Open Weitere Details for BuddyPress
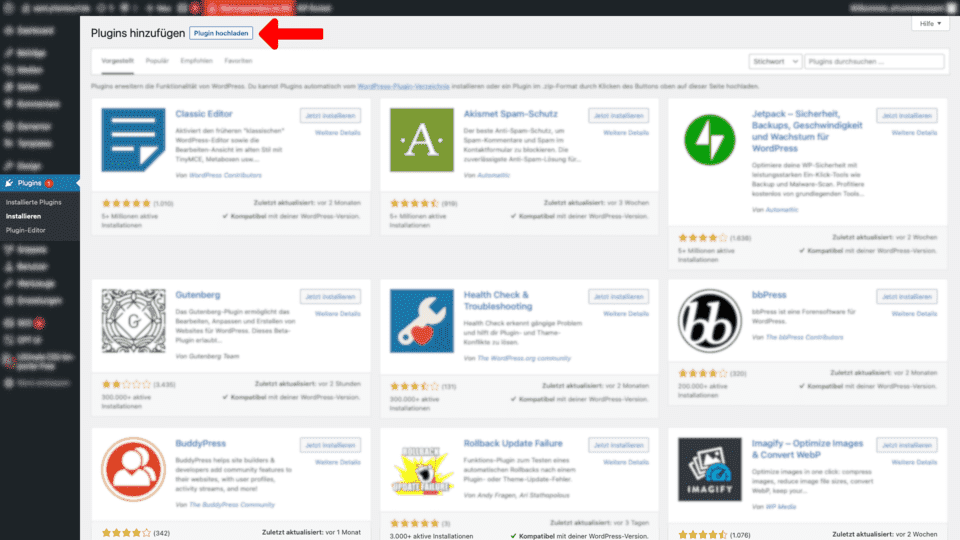 (x=338, y=462)
